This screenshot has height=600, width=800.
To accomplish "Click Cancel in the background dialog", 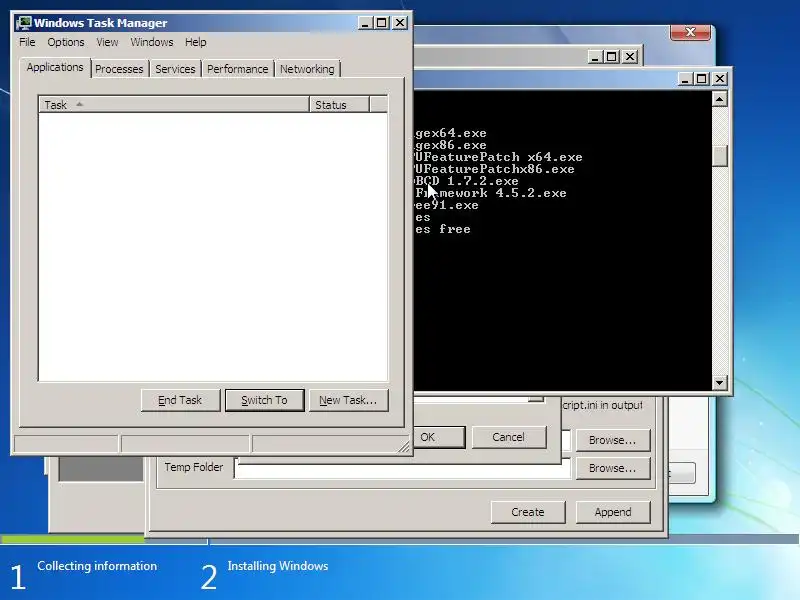I will click(x=509, y=437).
